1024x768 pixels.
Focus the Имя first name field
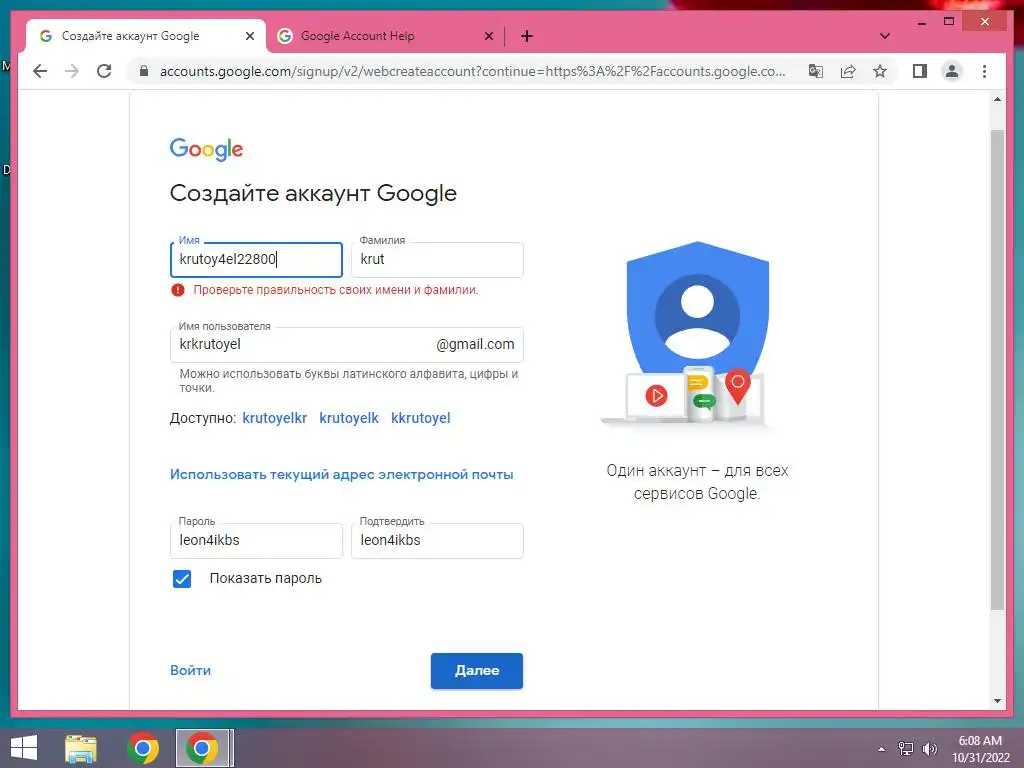(x=256, y=259)
